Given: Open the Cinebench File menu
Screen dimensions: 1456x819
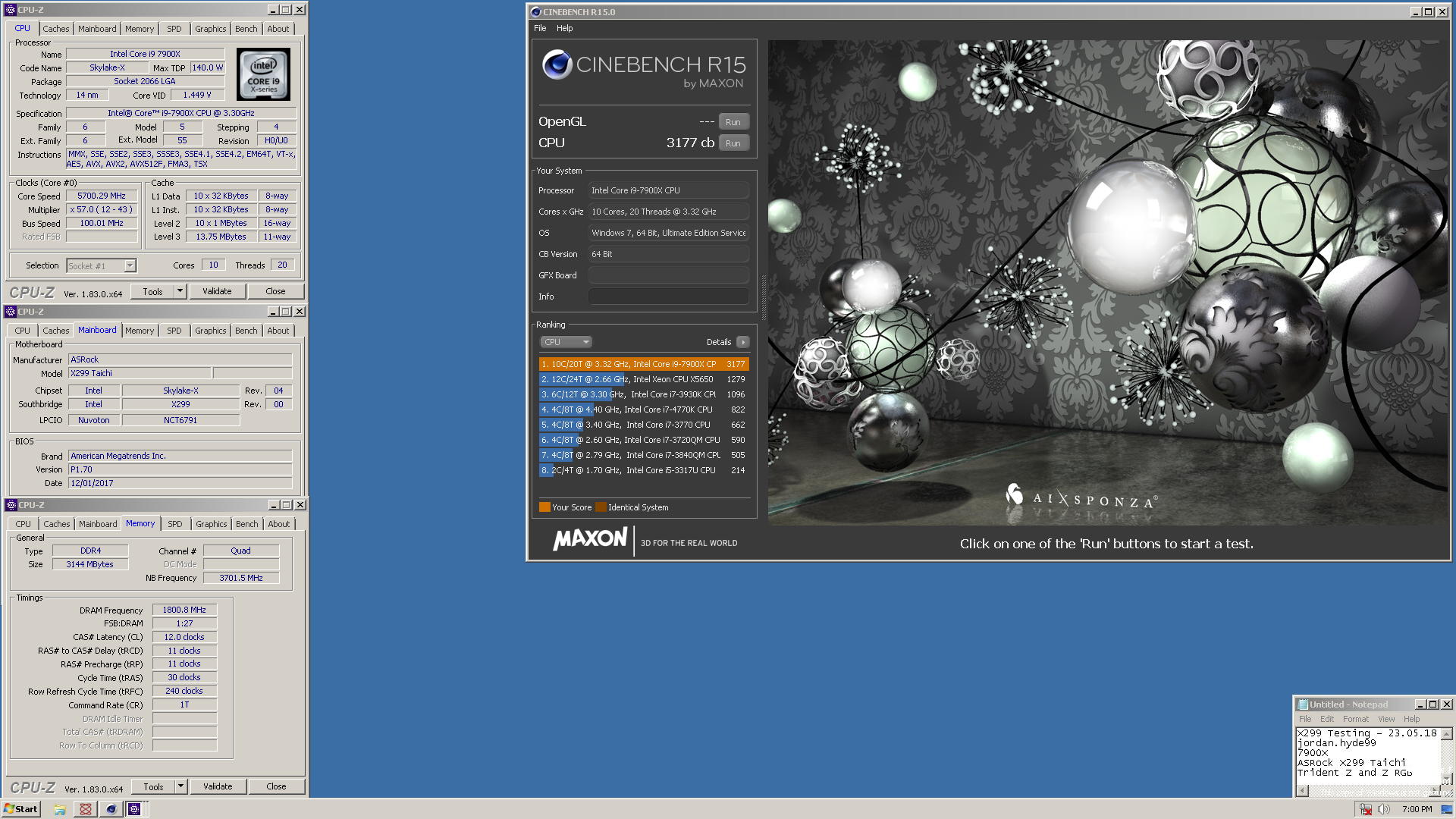Looking at the screenshot, I should tap(540, 28).
